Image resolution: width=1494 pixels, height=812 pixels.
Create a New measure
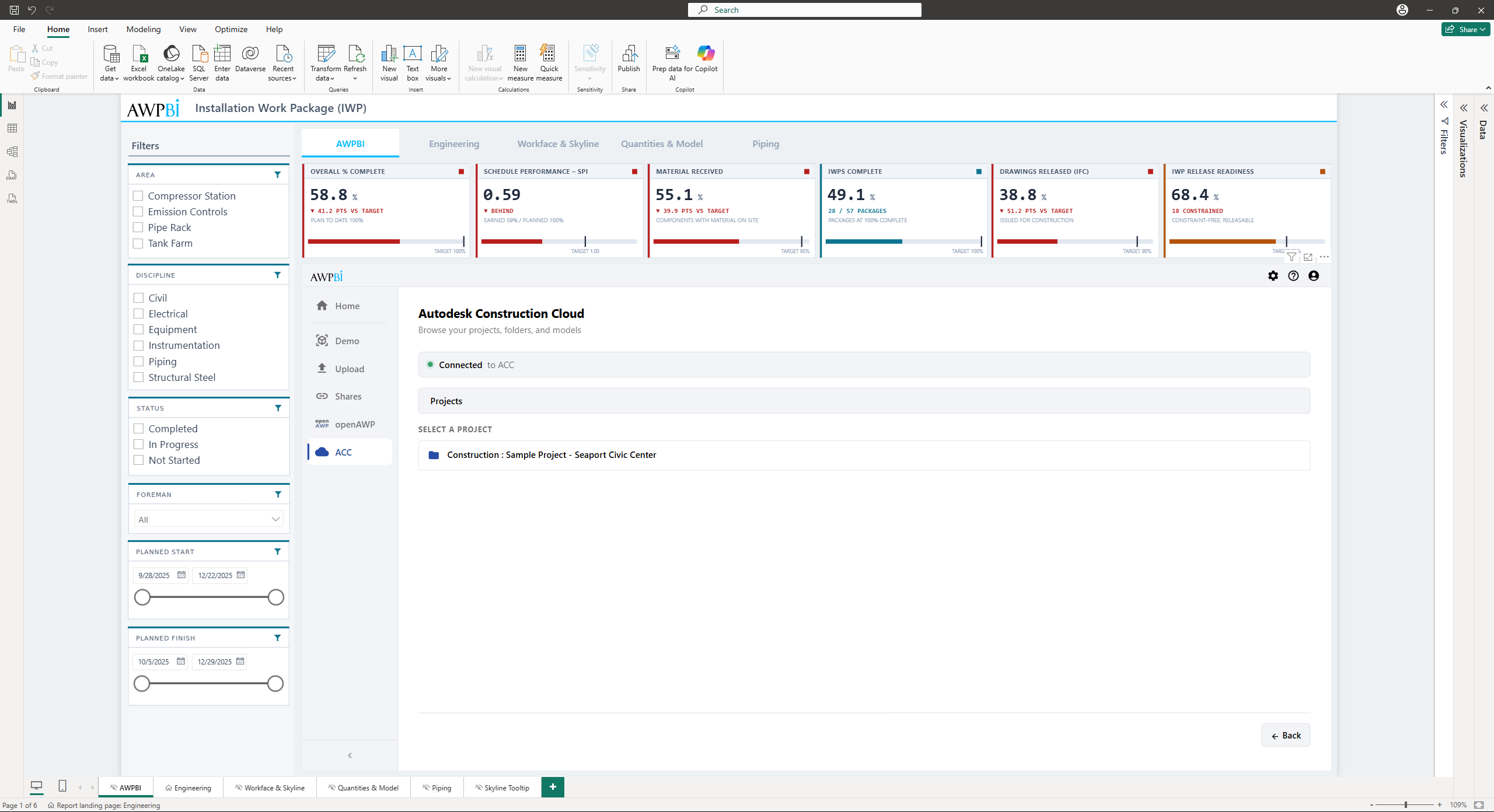[521, 63]
